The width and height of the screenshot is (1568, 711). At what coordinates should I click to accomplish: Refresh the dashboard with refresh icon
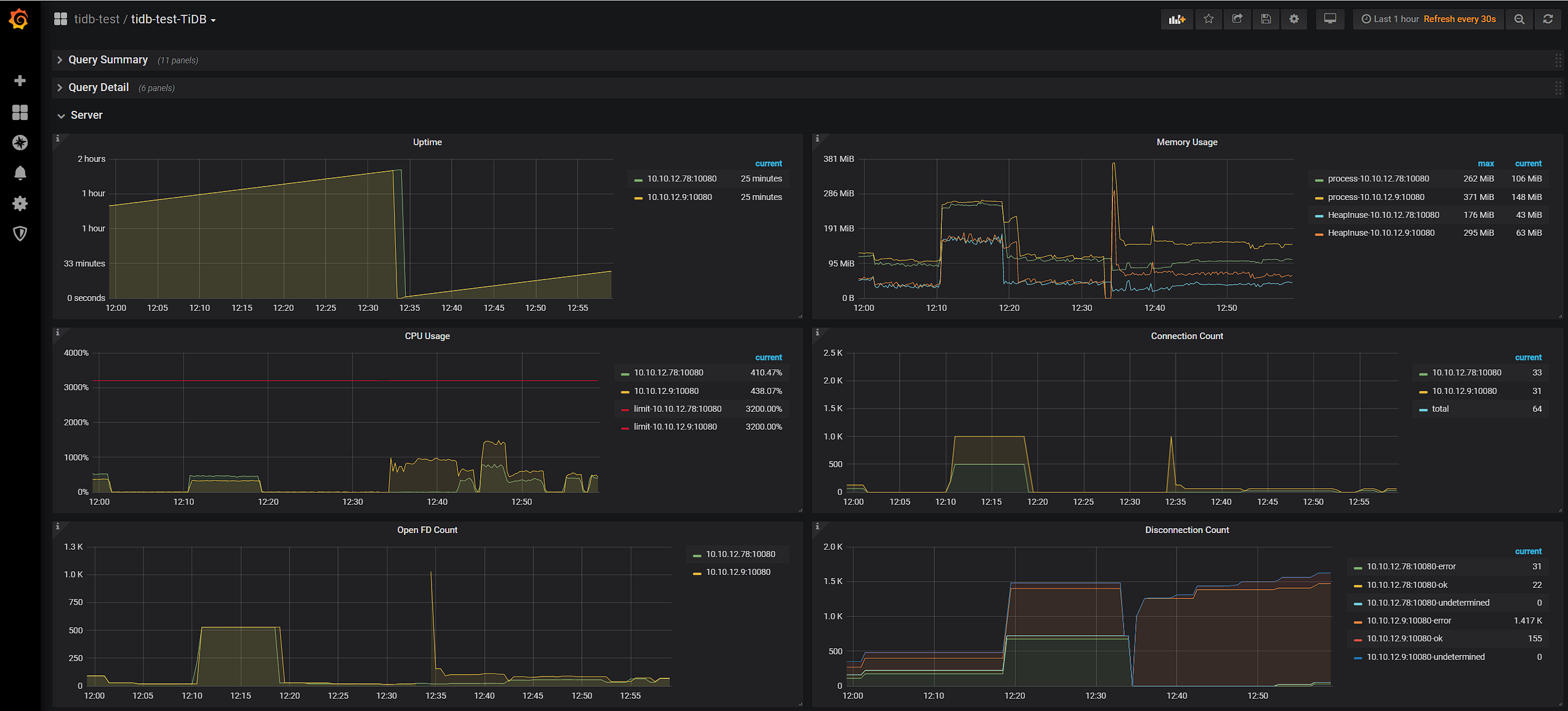point(1548,19)
